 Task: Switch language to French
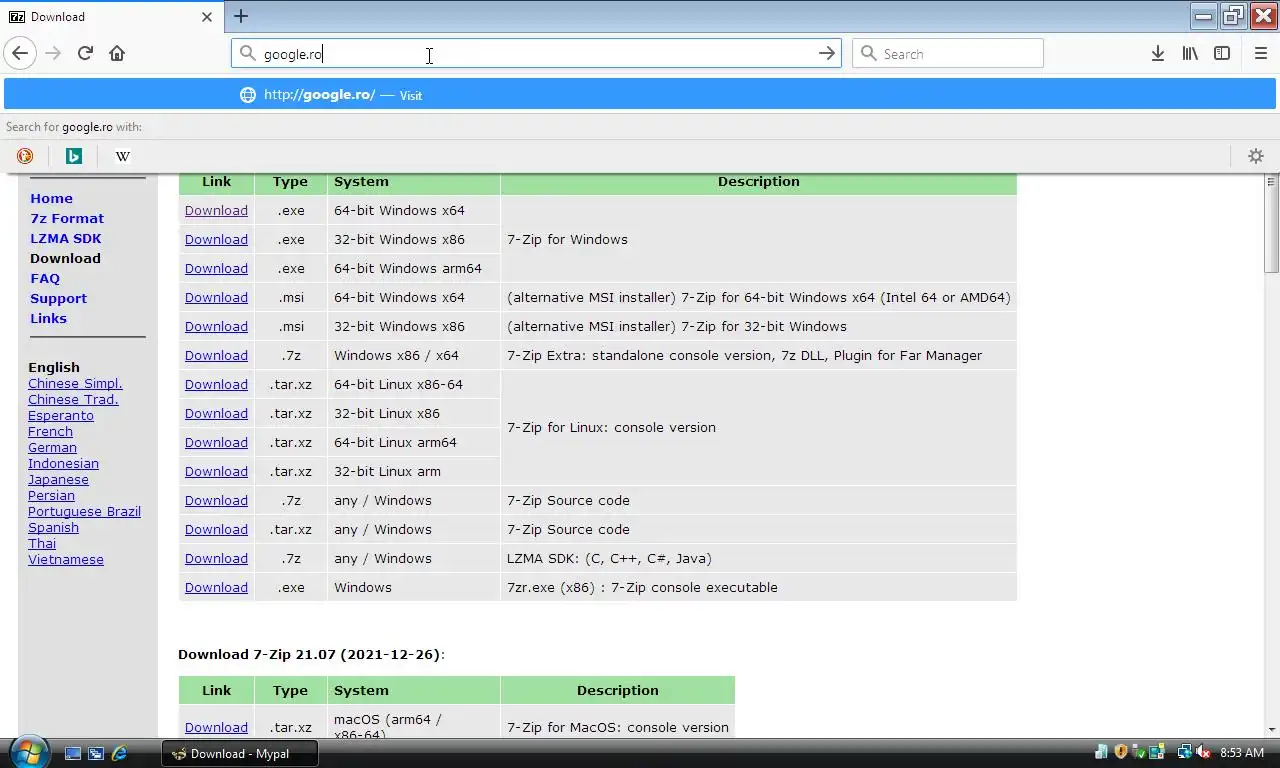pyautogui.click(x=50, y=431)
